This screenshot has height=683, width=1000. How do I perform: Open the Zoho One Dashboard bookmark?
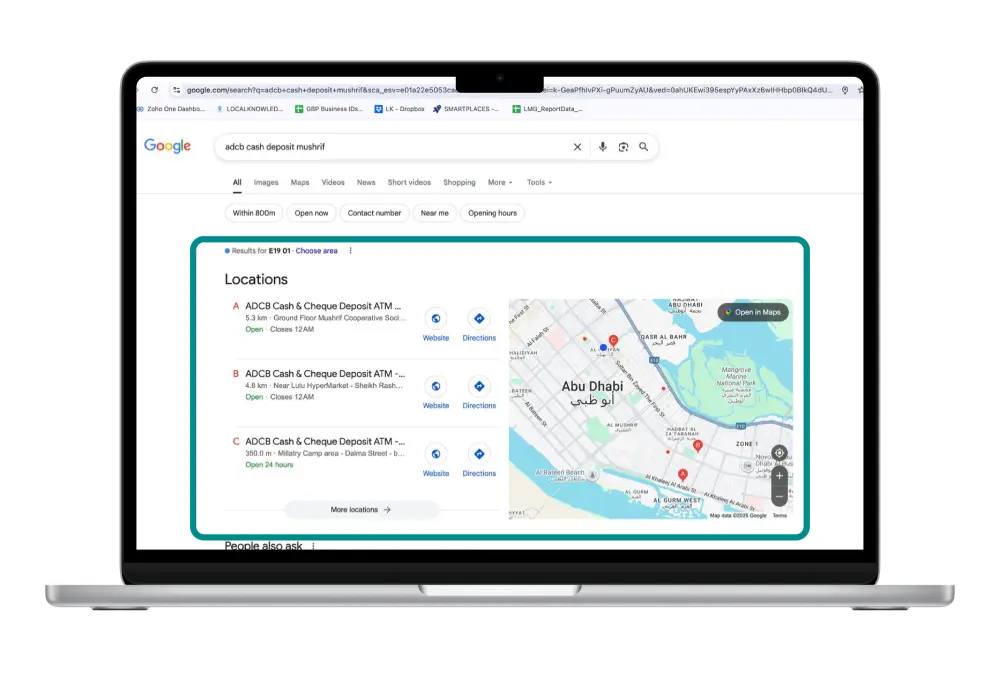(x=172, y=109)
